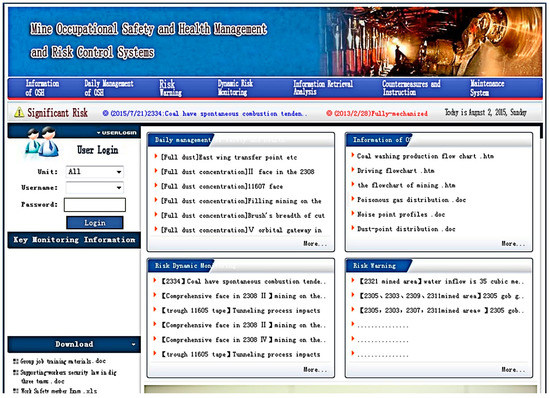The width and height of the screenshot is (550, 398).
Task: Click the file icon beside Group job training materials
Action: point(15,361)
